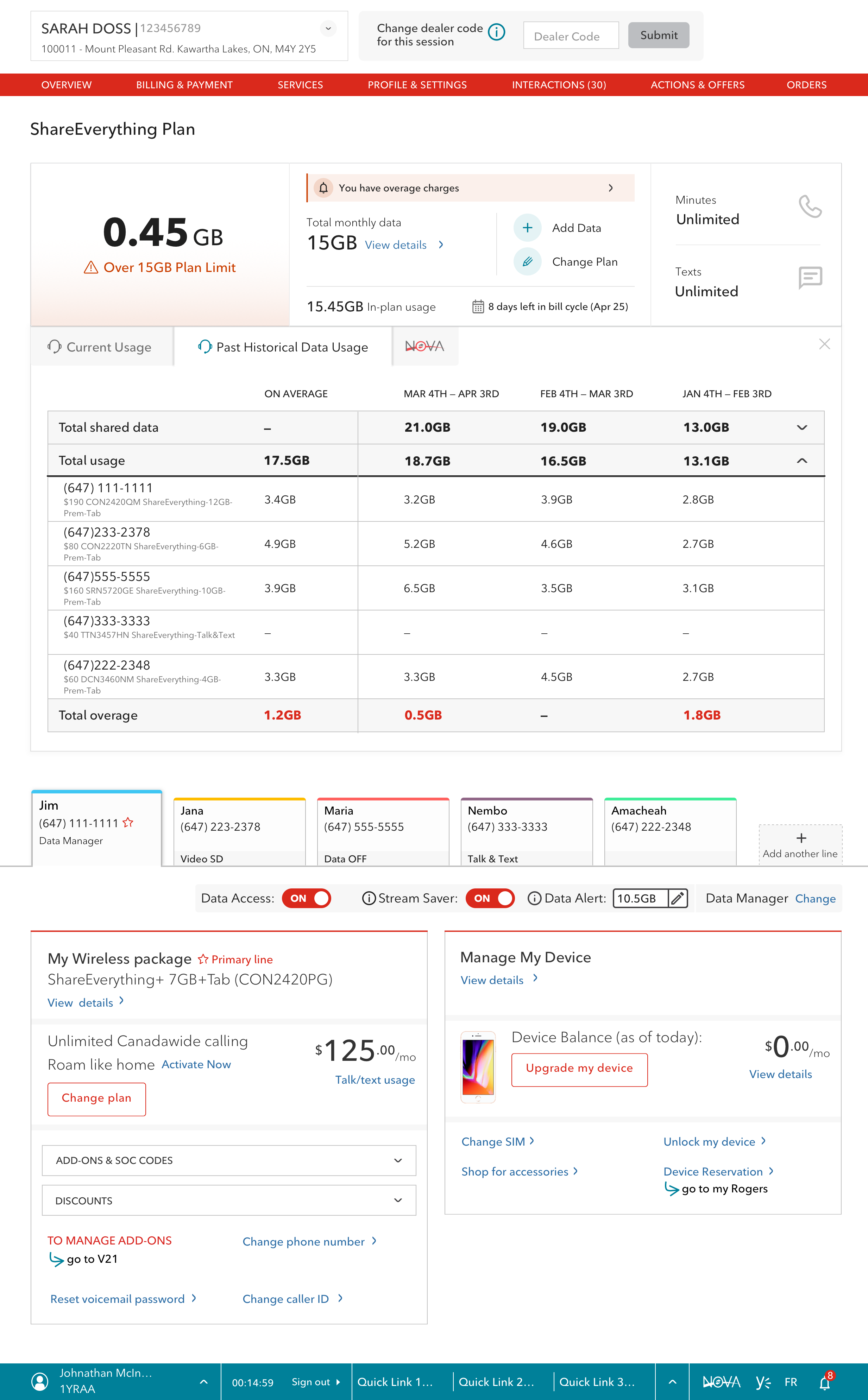Collapse the Total usage row

802,461
